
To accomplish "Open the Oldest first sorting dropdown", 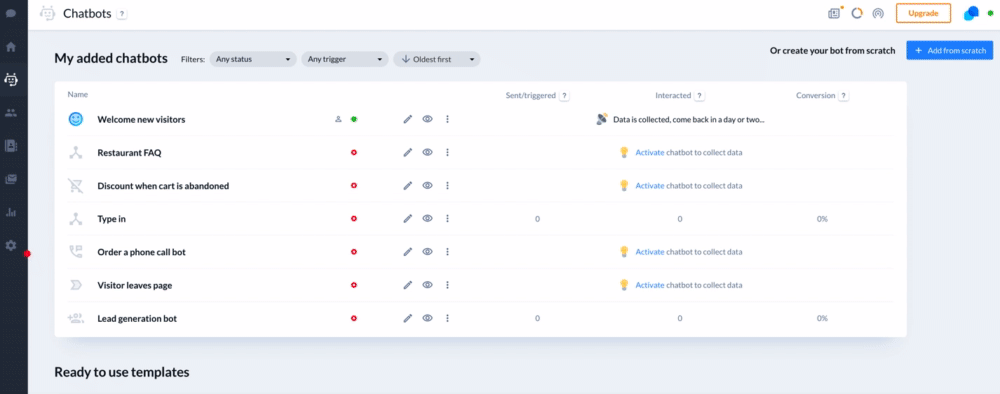I will click(x=437, y=59).
